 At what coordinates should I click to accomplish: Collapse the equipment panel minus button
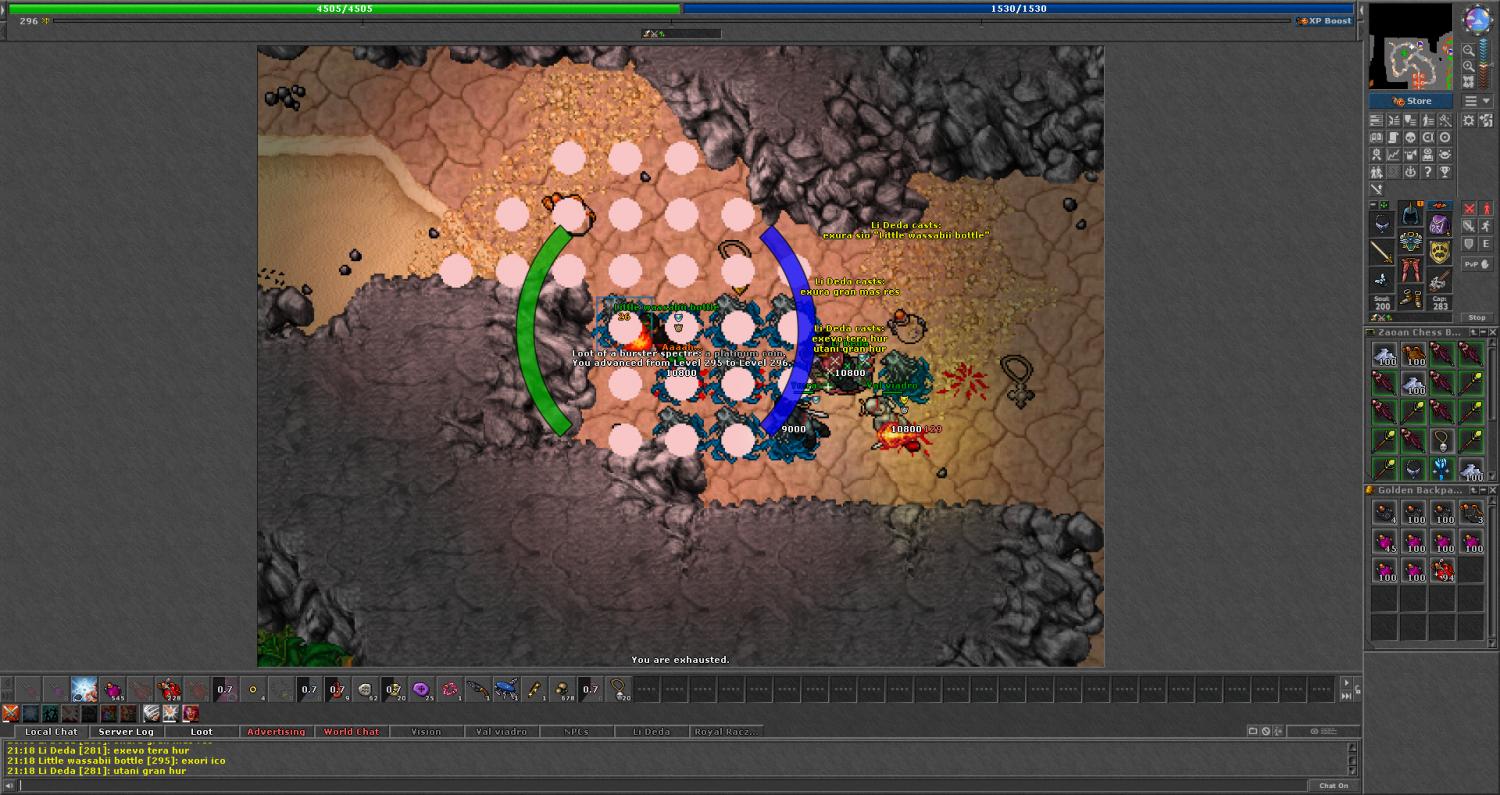point(1373,204)
